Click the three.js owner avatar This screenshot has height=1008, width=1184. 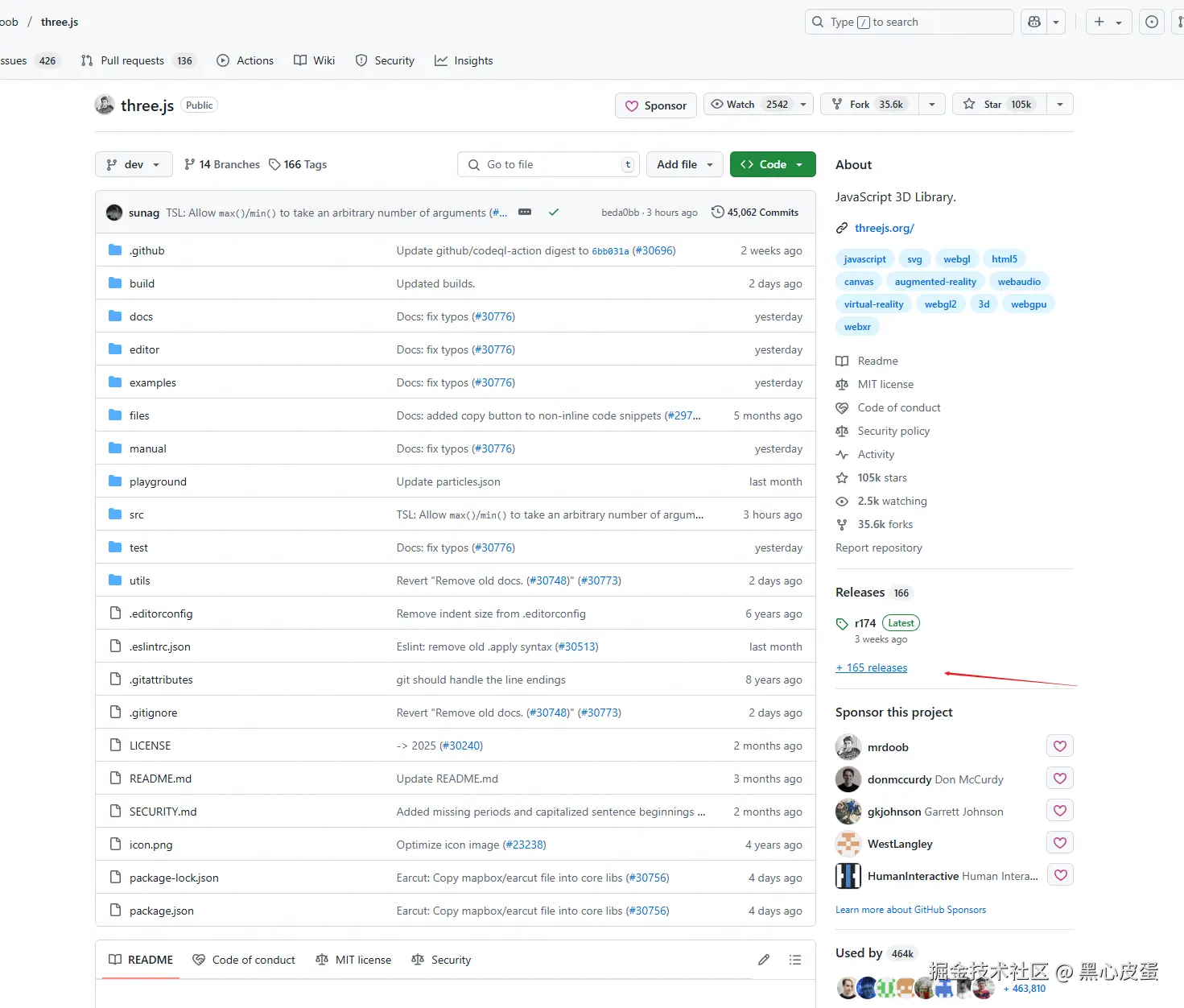pyautogui.click(x=105, y=105)
